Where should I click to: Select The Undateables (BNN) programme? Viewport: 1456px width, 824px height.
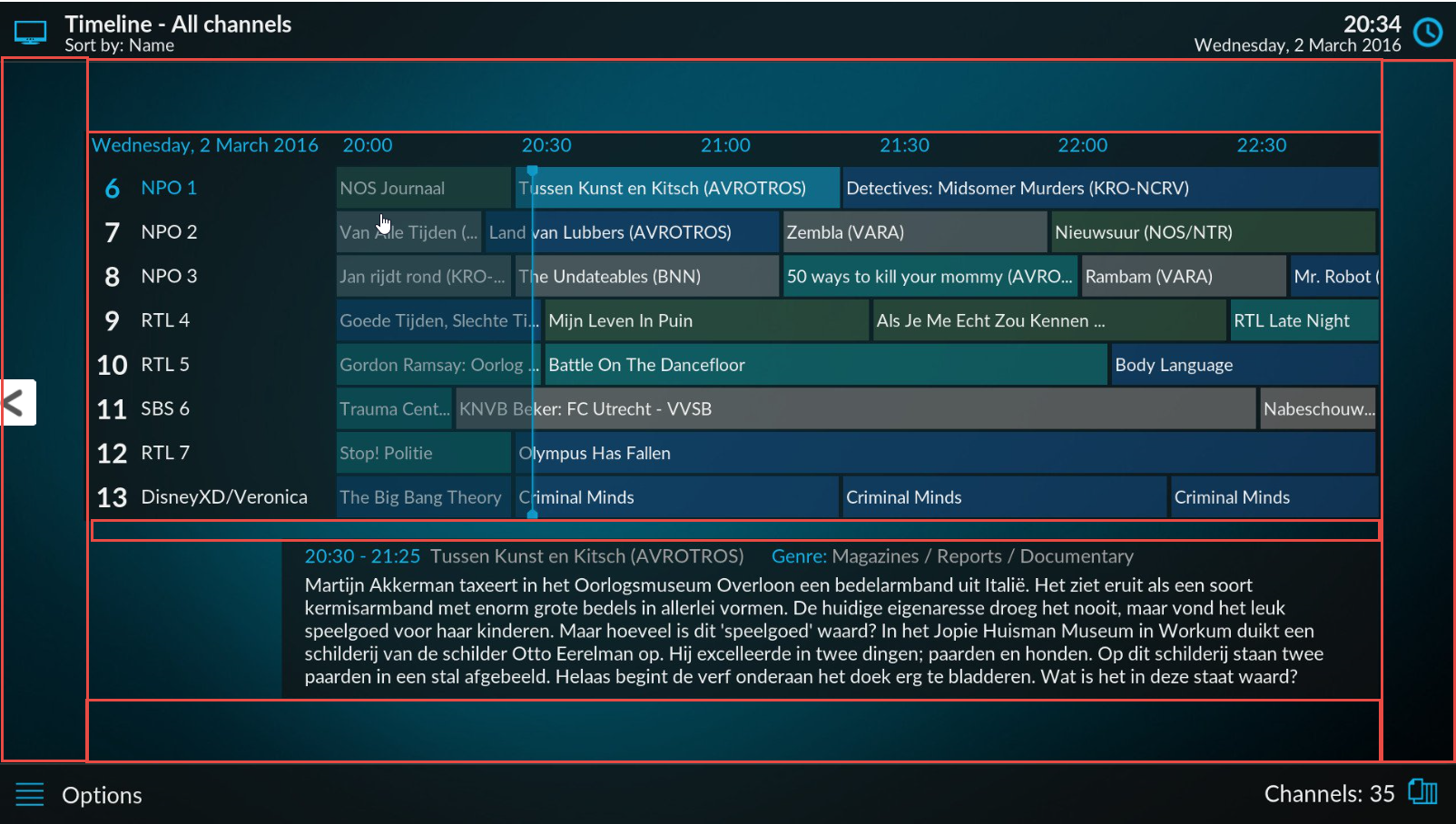coord(647,276)
